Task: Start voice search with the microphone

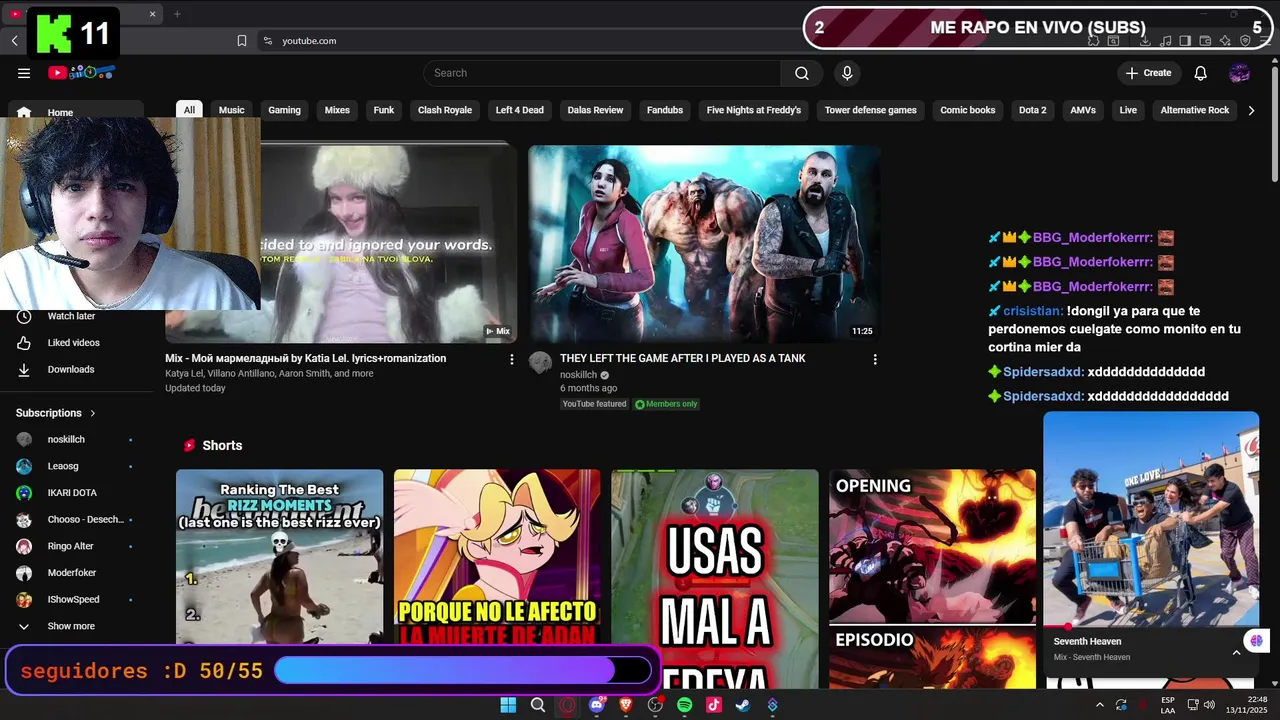Action: 847,73
